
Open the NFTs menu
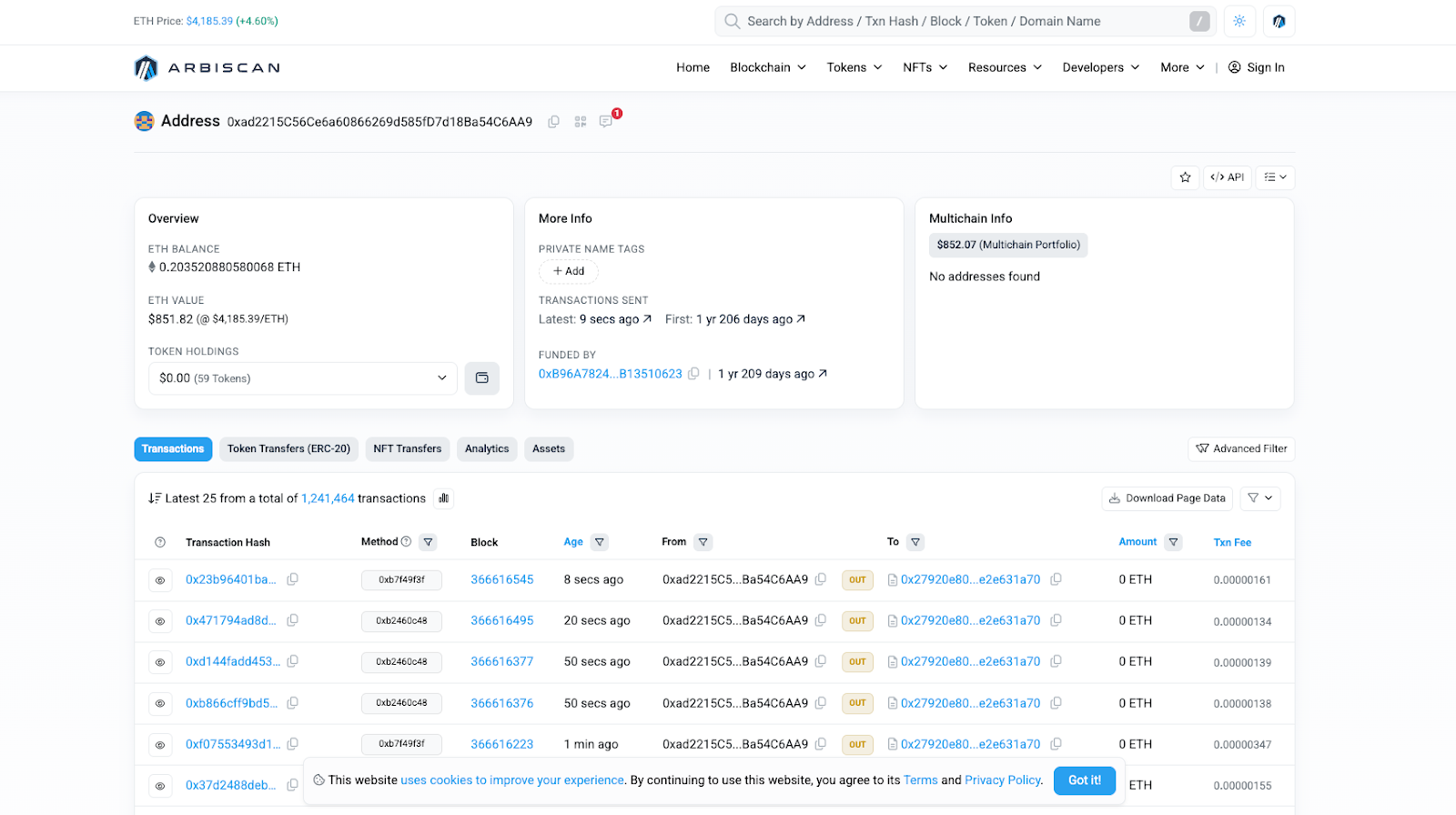925,67
